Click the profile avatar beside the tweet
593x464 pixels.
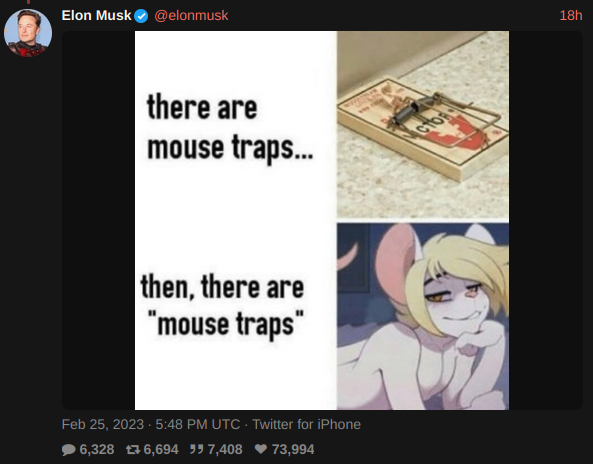click(x=28, y=33)
